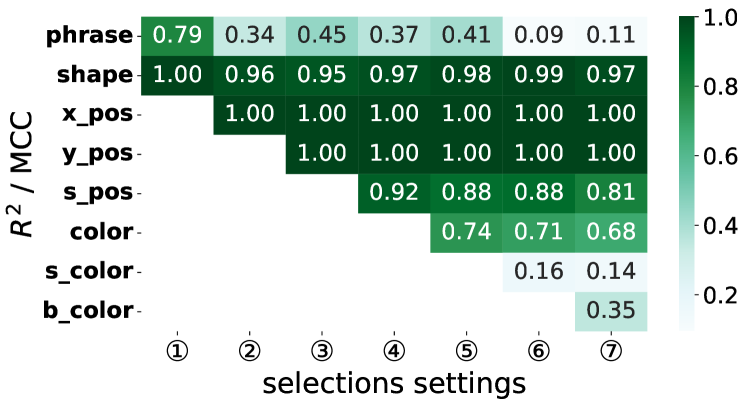The image size is (747, 407).
Task: Click the circled number 1 axis label
Action: click(177, 351)
